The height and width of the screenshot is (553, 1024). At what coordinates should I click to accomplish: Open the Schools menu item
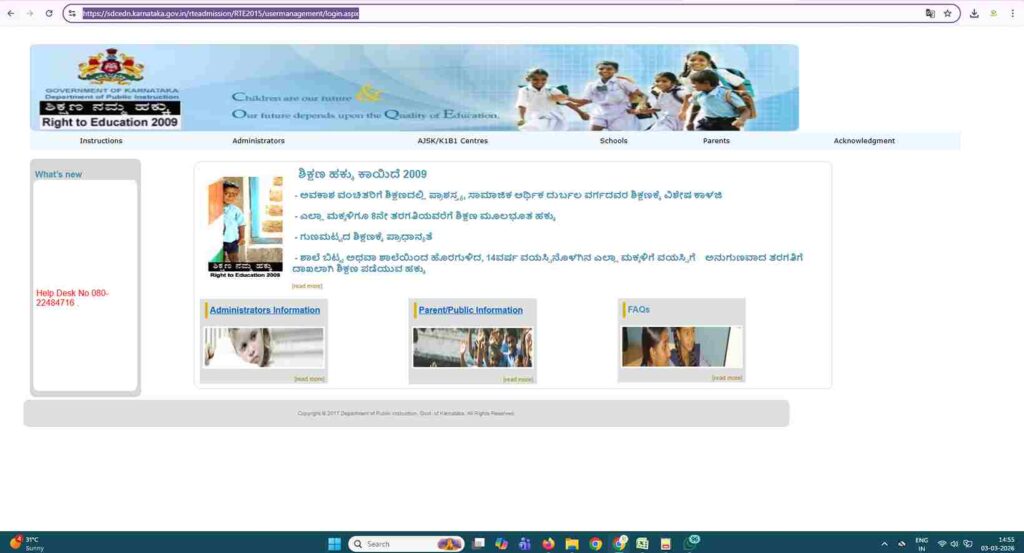(x=613, y=140)
